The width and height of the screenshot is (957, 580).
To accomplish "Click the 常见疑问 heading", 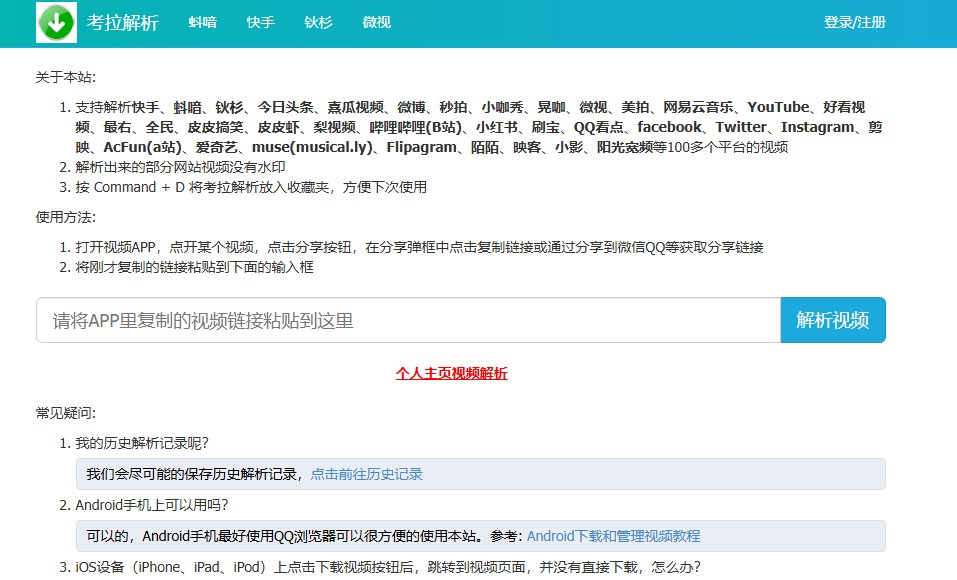I will pyautogui.click(x=66, y=413).
